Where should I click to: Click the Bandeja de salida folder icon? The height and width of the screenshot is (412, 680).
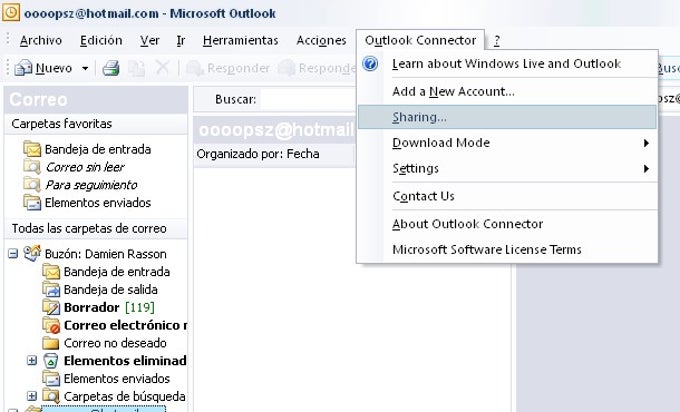(x=51, y=290)
